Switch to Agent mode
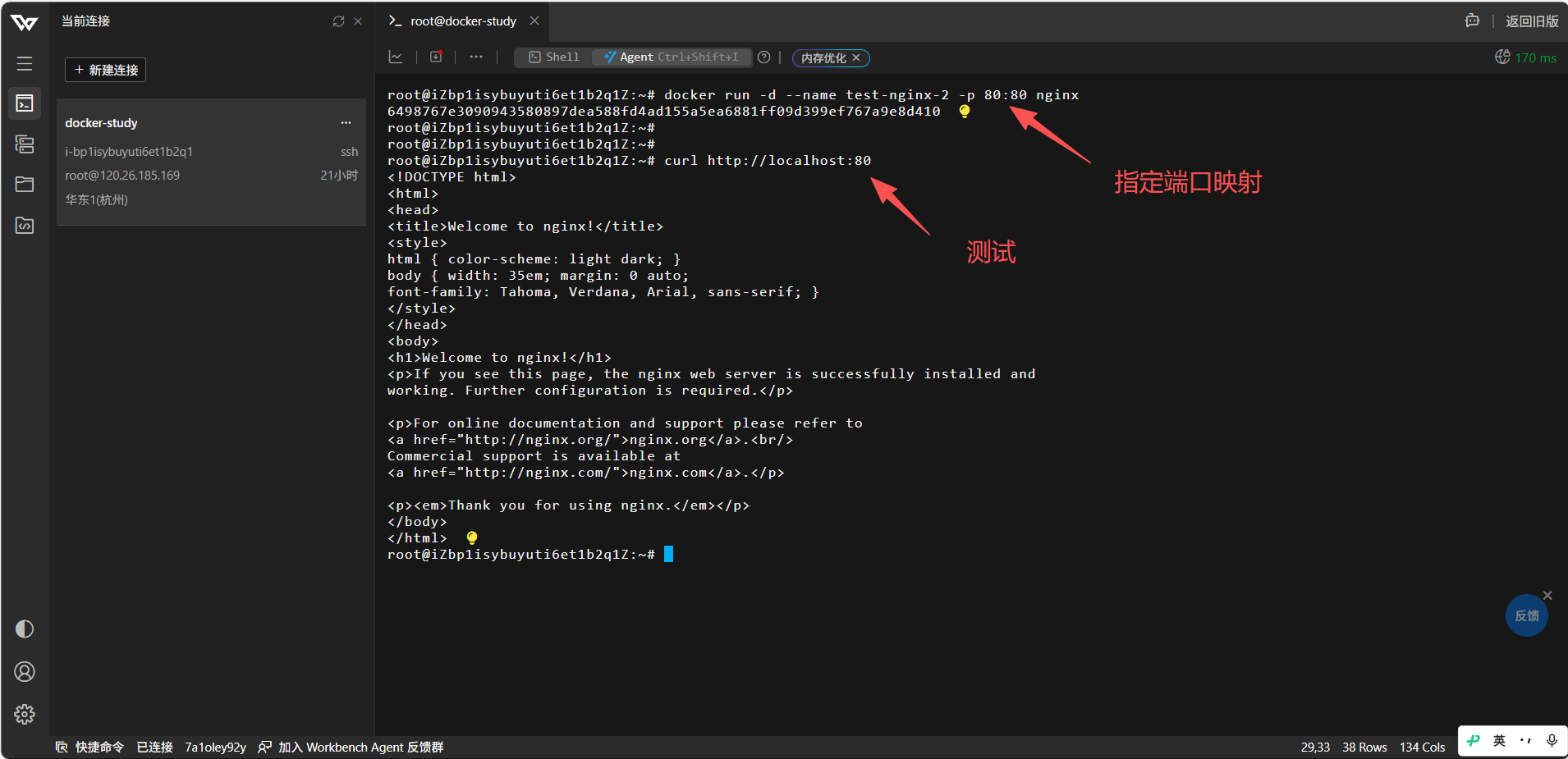The height and width of the screenshot is (759, 1568). [x=672, y=57]
